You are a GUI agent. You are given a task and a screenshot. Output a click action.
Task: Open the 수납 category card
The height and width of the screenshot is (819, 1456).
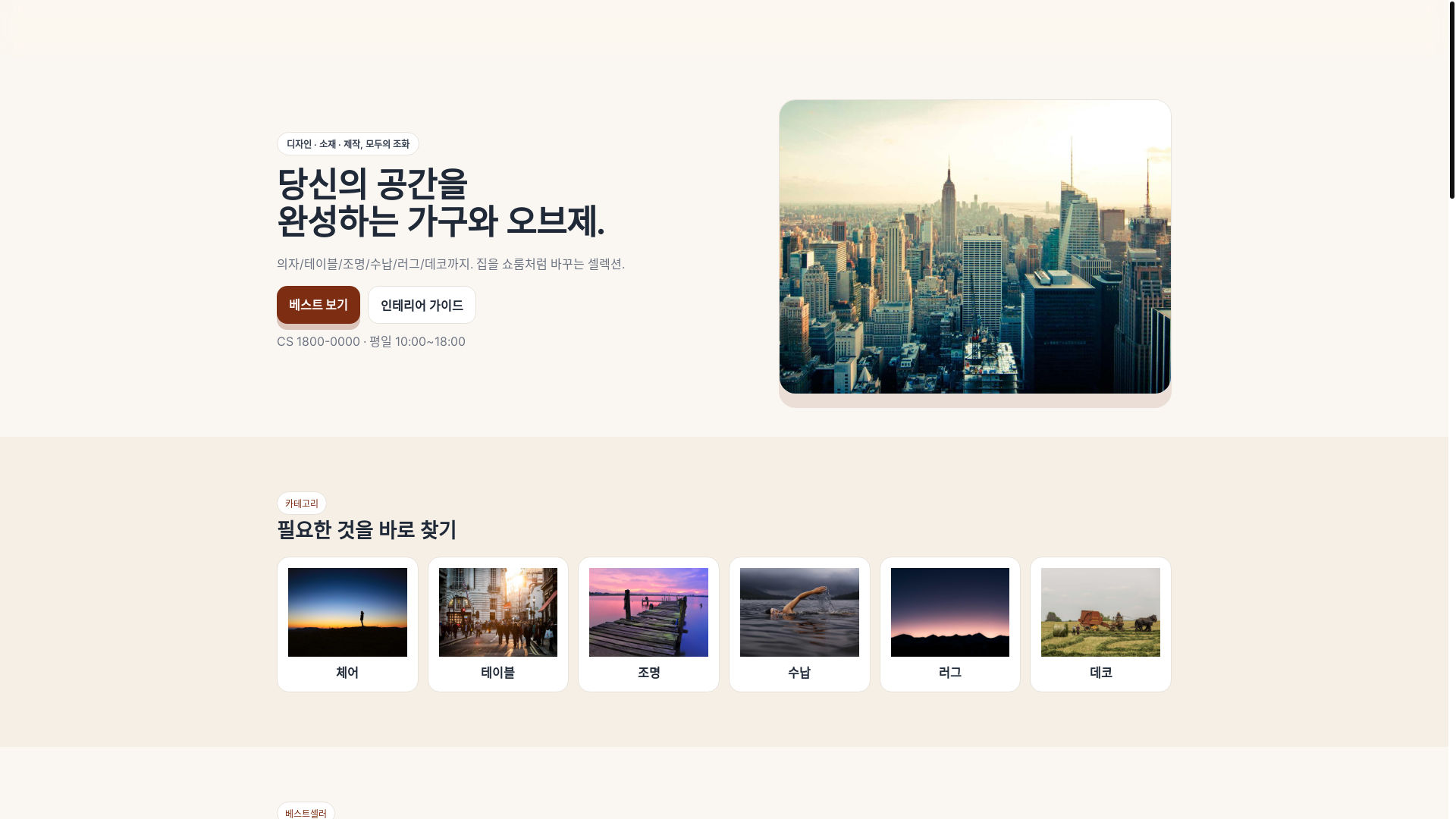click(x=799, y=624)
